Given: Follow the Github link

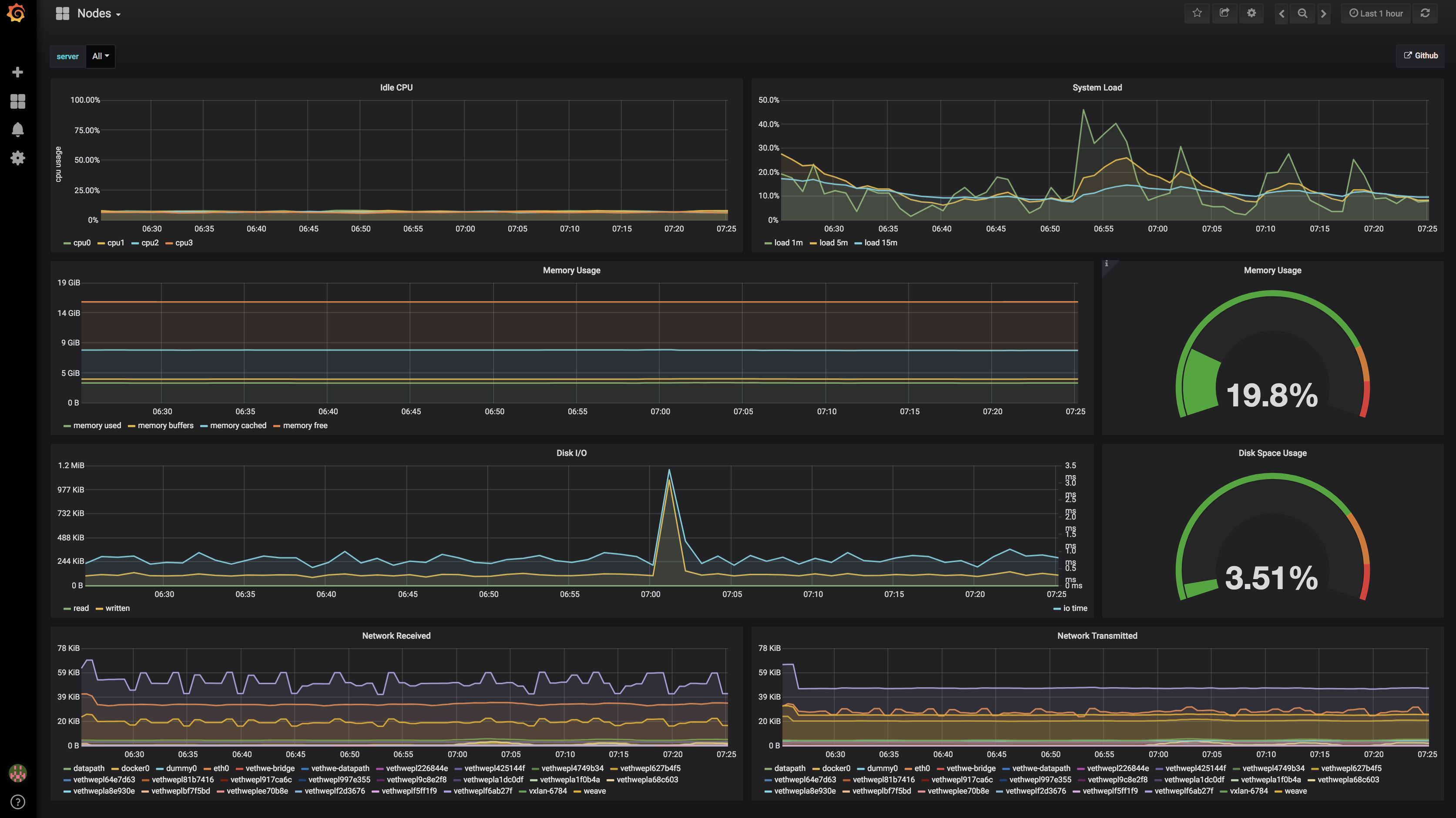Looking at the screenshot, I should click(1420, 55).
